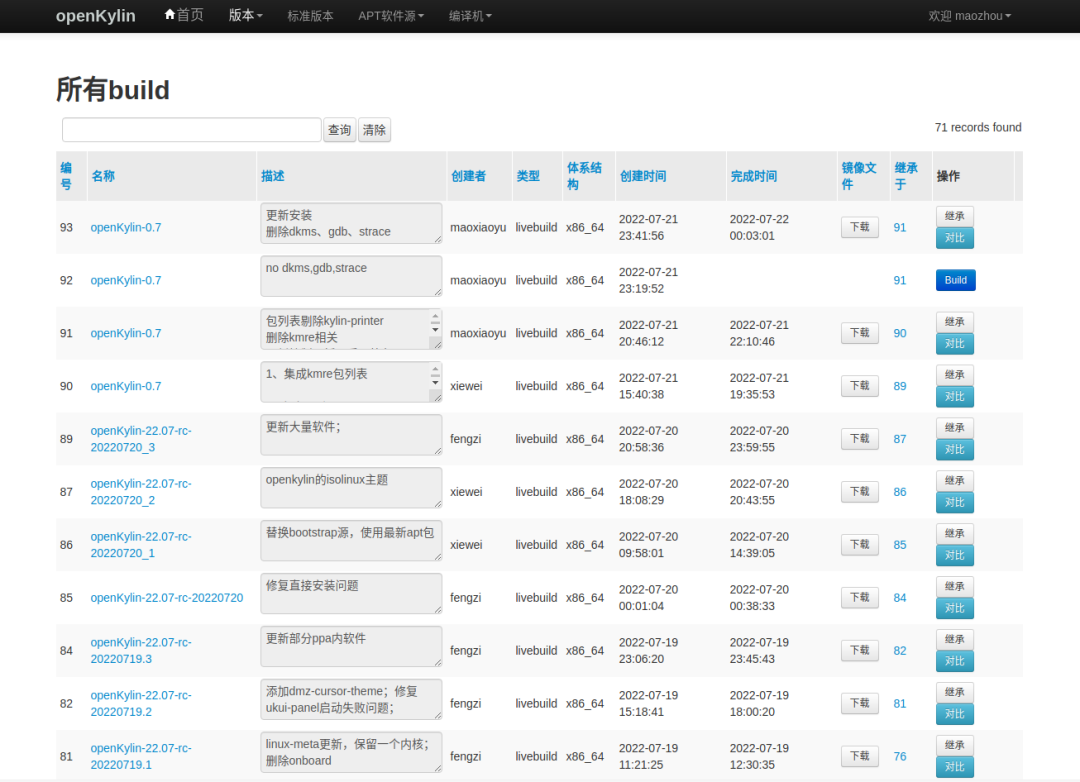Click 继承 button for build 90
Screen dimensions: 1080x782
tap(955, 375)
